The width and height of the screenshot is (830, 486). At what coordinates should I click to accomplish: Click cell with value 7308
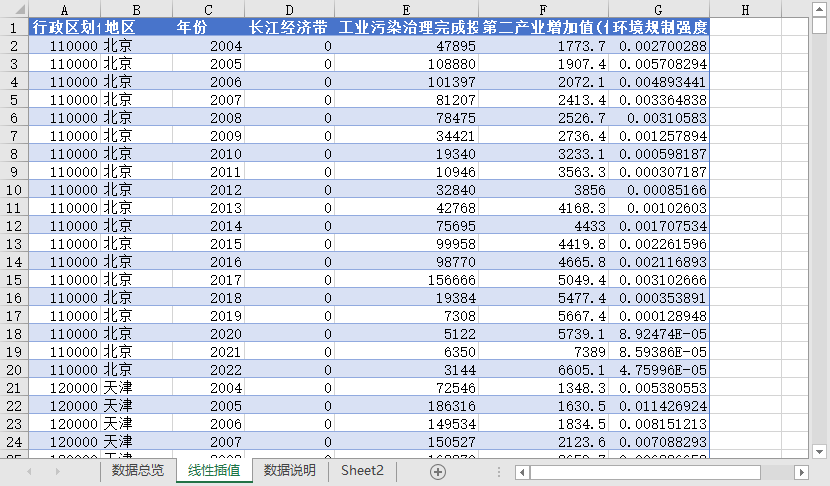pyautogui.click(x=407, y=316)
